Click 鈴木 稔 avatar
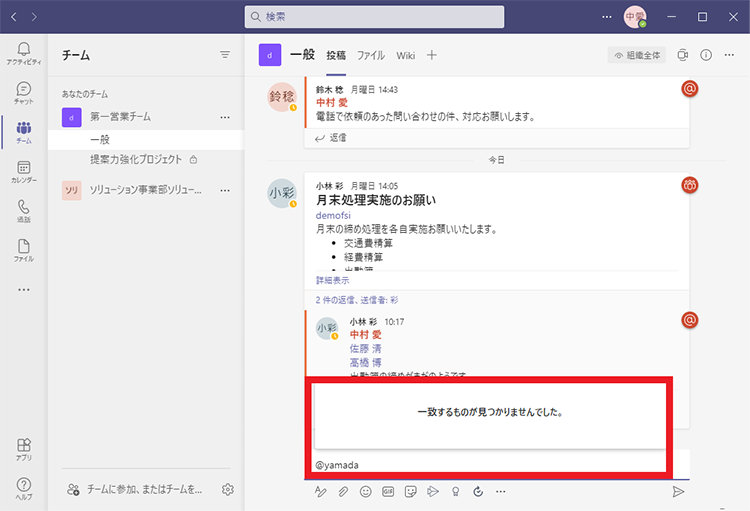Viewport: 750px width, 511px height. click(x=282, y=97)
